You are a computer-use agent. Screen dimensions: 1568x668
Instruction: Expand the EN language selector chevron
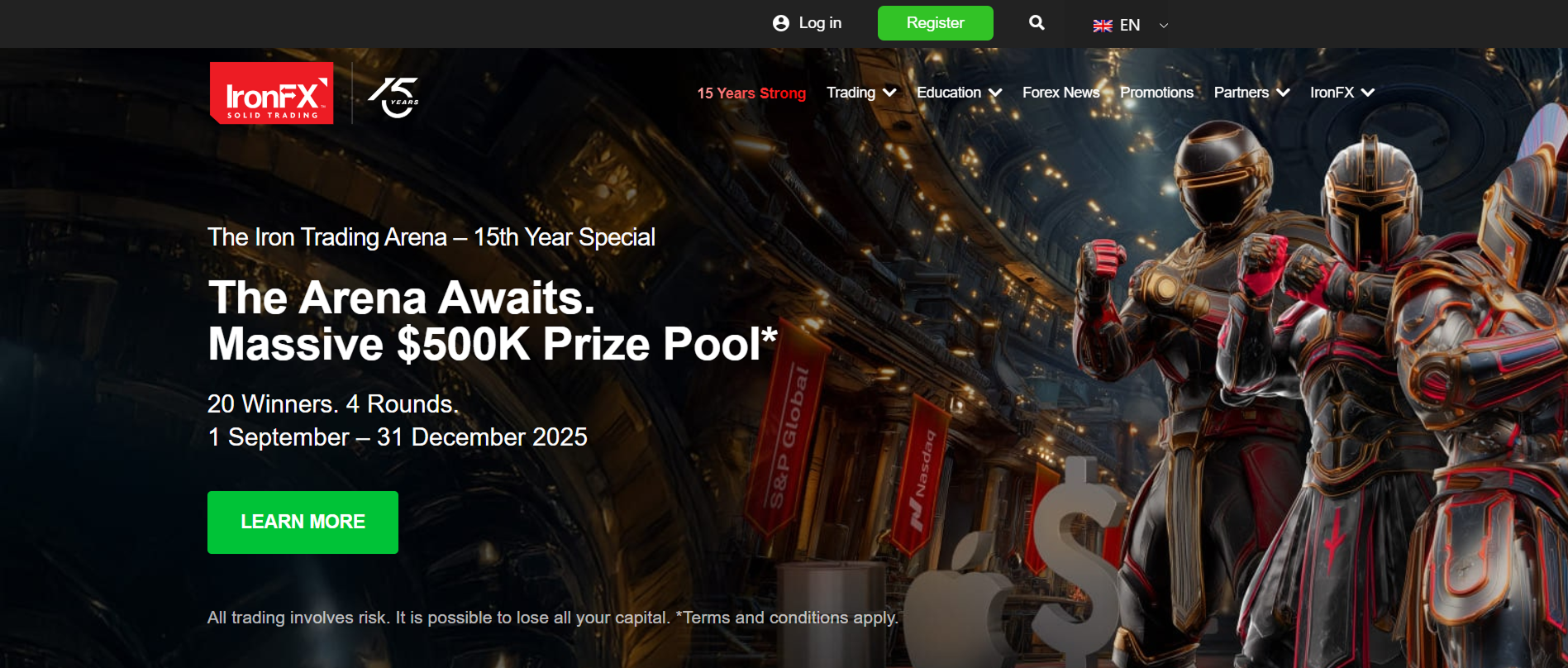pos(1164,26)
